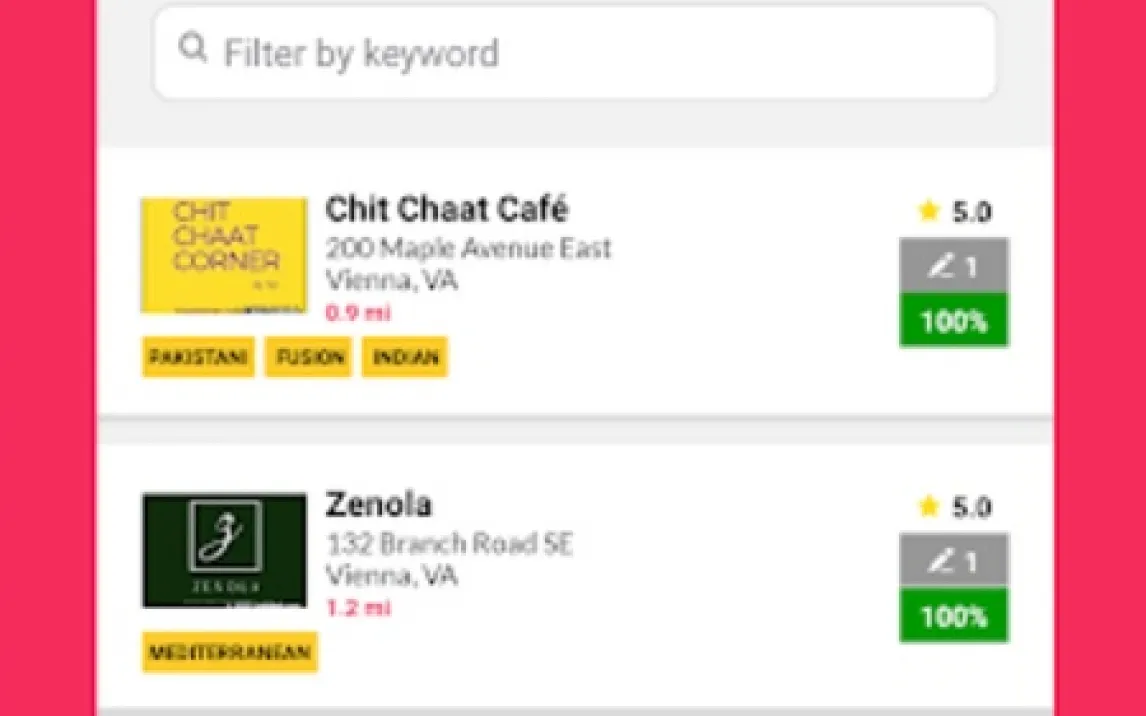Select the Pakistani cuisine tag
The height and width of the screenshot is (716, 1146).
(198, 357)
